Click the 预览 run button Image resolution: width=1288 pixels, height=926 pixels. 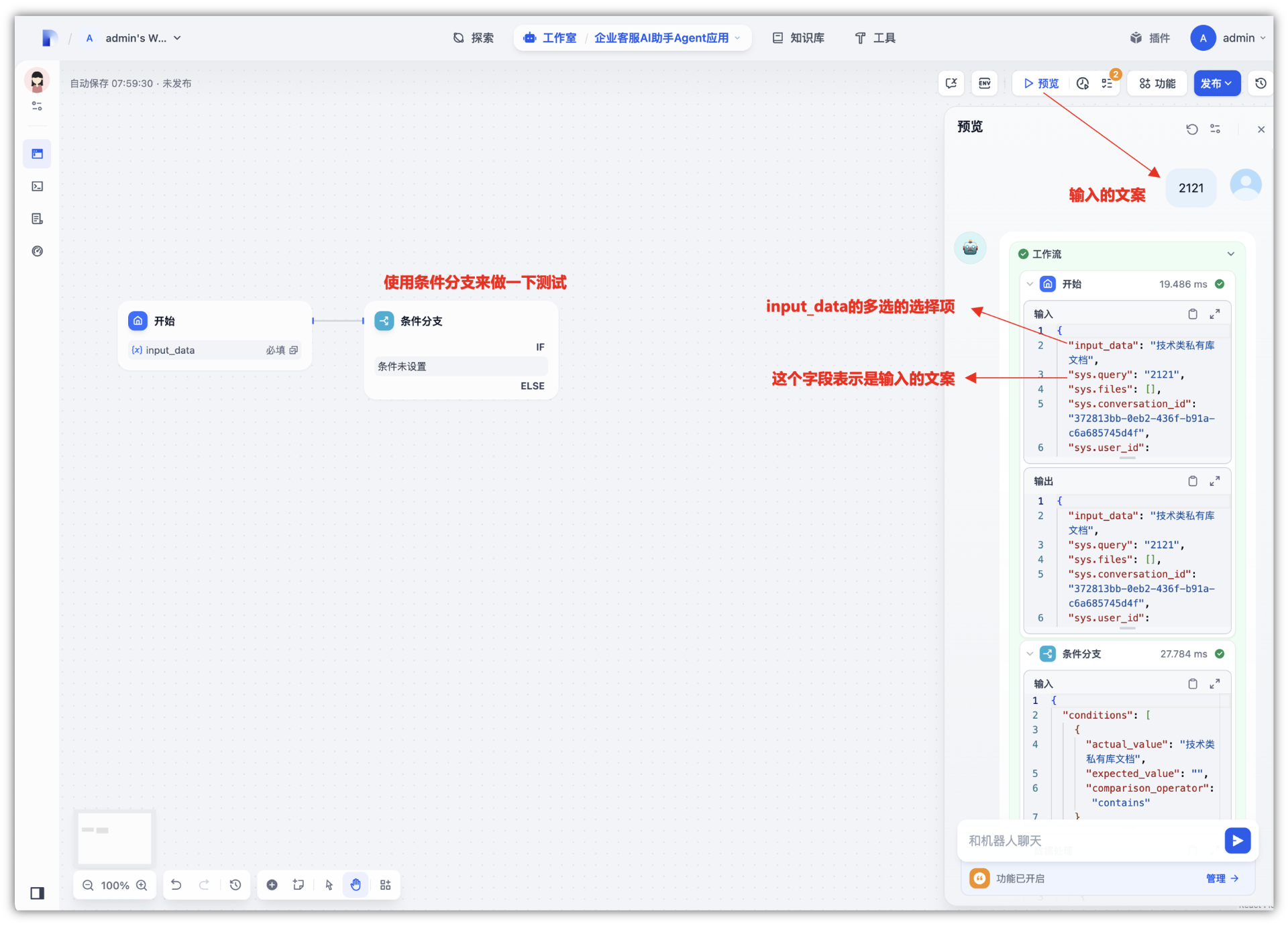[1041, 83]
